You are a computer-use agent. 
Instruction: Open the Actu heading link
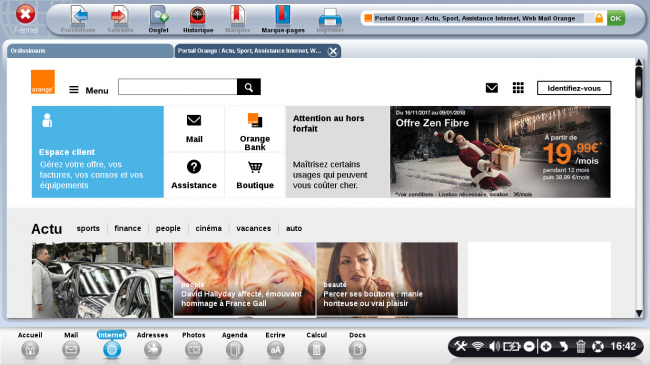point(47,229)
